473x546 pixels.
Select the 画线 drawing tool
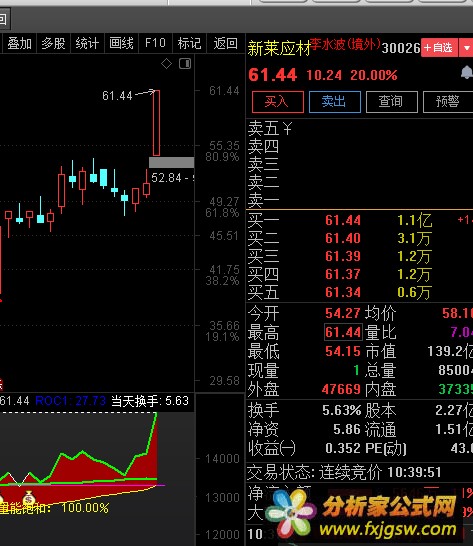121,44
